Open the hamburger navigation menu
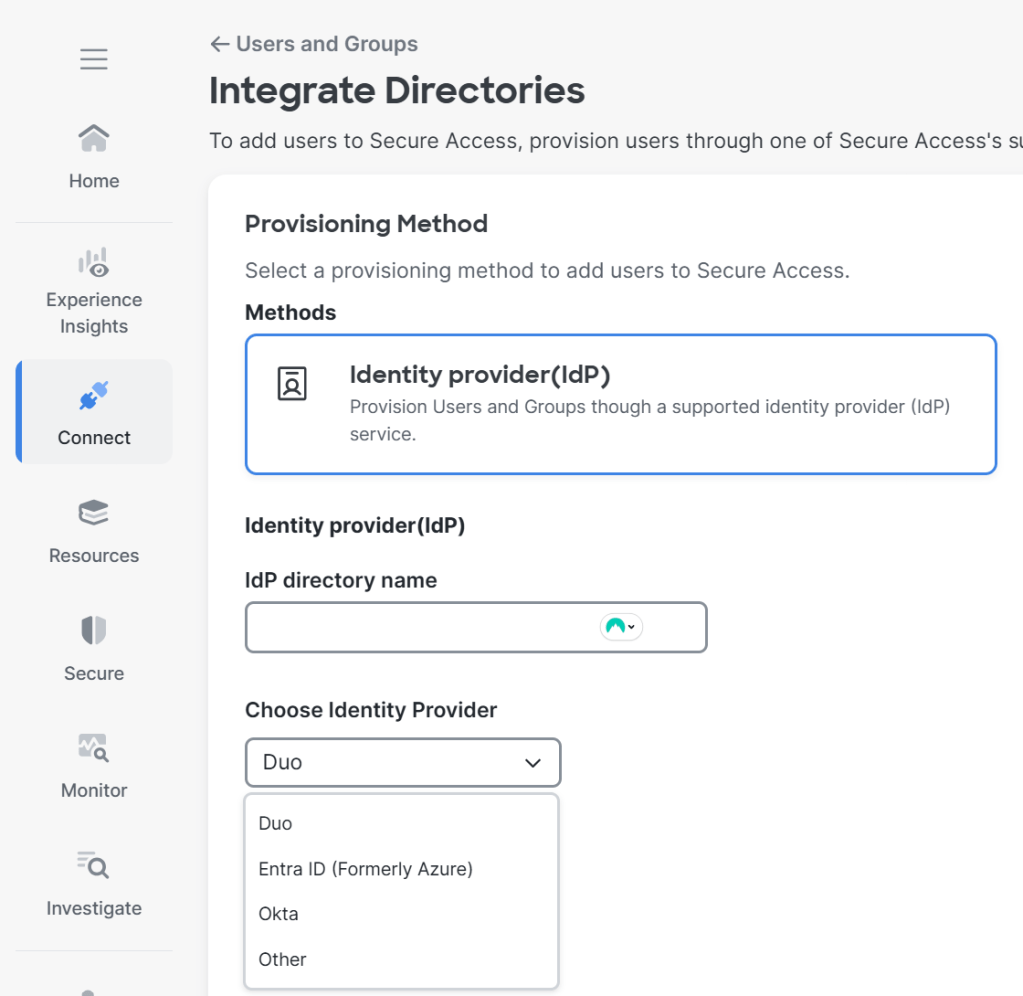The image size is (1023, 996). pyautogui.click(x=94, y=60)
